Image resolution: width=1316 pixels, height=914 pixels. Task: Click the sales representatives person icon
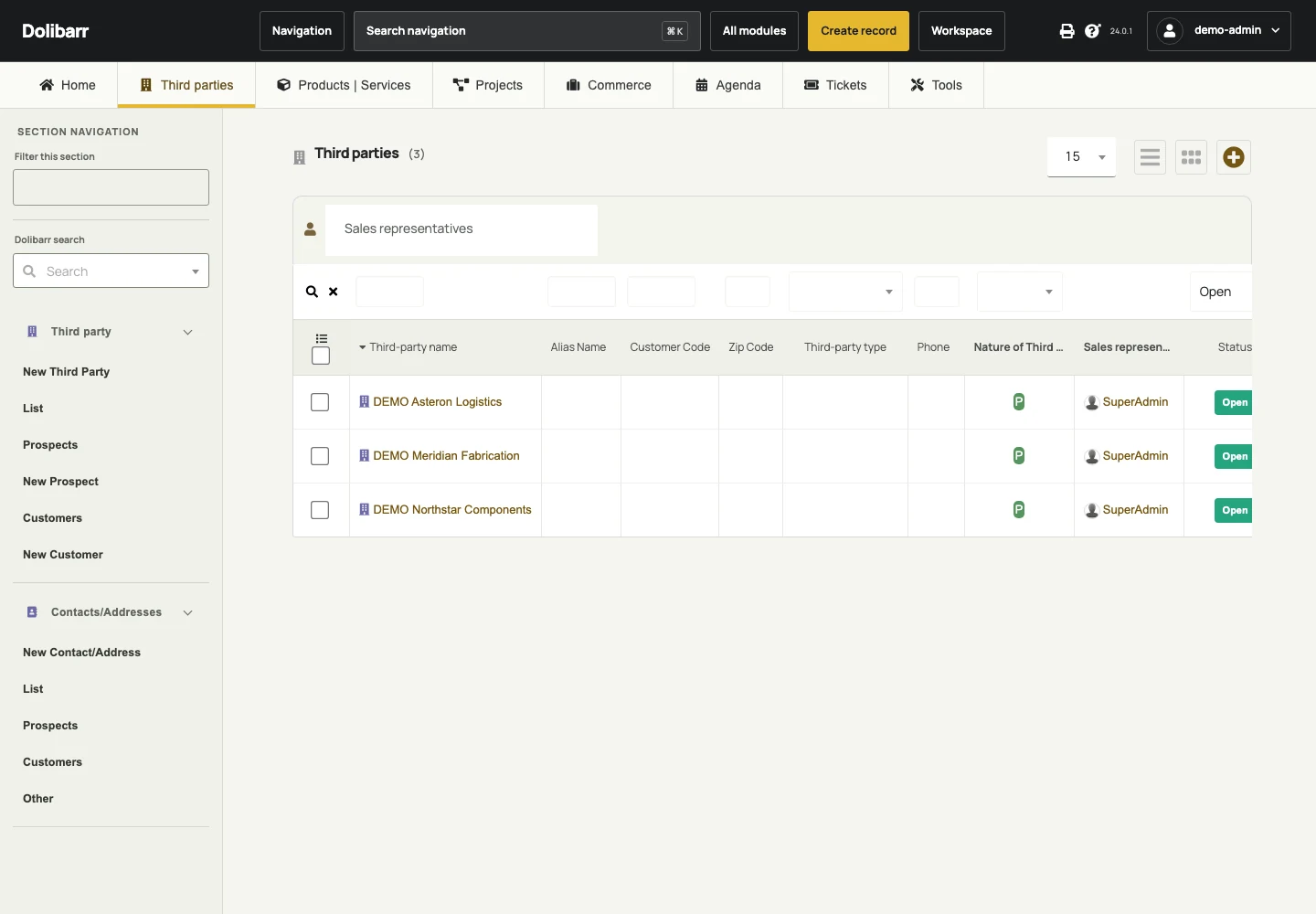pos(310,229)
